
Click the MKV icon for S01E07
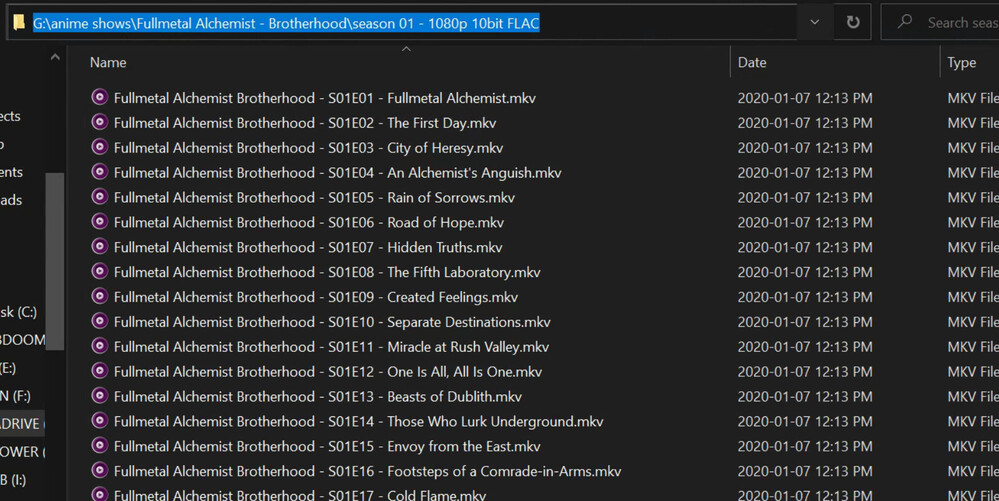(99, 246)
